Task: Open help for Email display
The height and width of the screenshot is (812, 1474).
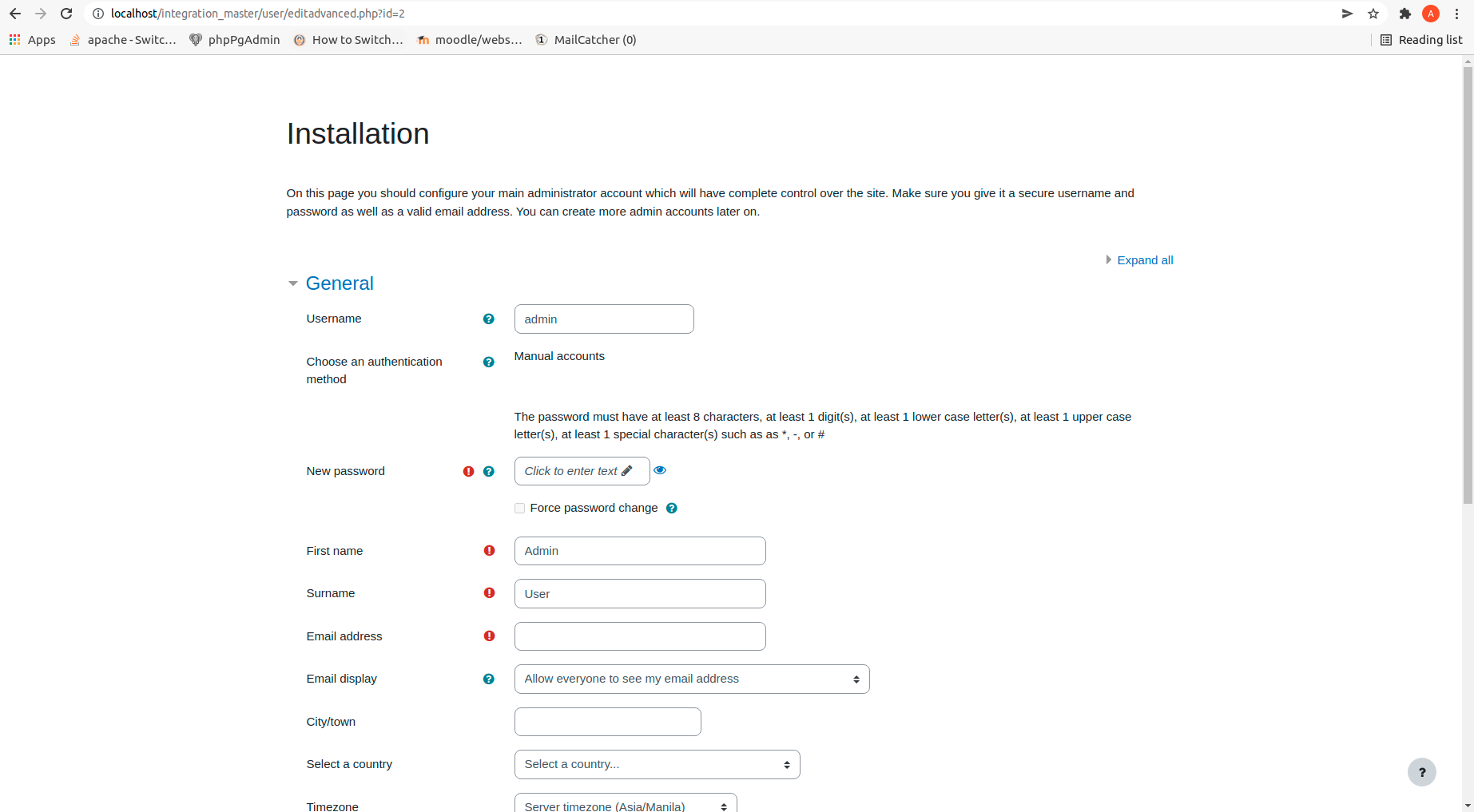Action: pyautogui.click(x=489, y=679)
